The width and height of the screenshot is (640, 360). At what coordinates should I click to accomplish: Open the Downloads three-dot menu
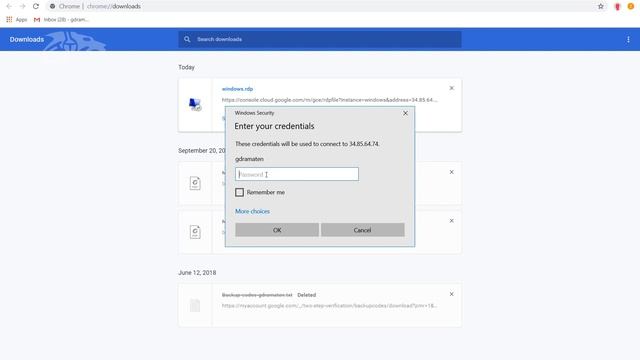coord(628,40)
